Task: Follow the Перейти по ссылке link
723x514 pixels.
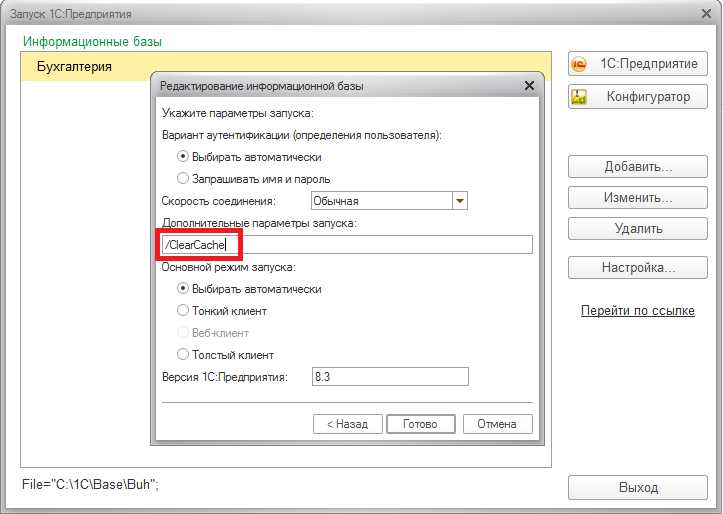Action: click(x=638, y=311)
